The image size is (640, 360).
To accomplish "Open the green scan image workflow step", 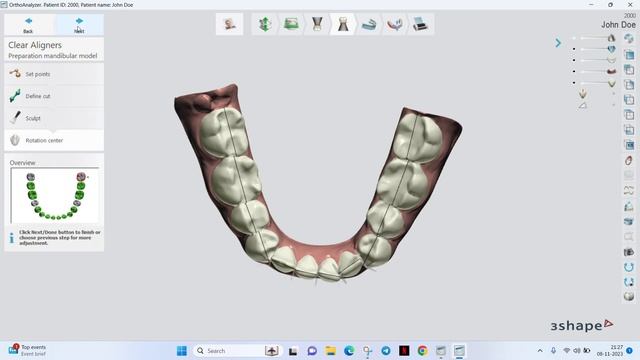I will [x=291, y=24].
